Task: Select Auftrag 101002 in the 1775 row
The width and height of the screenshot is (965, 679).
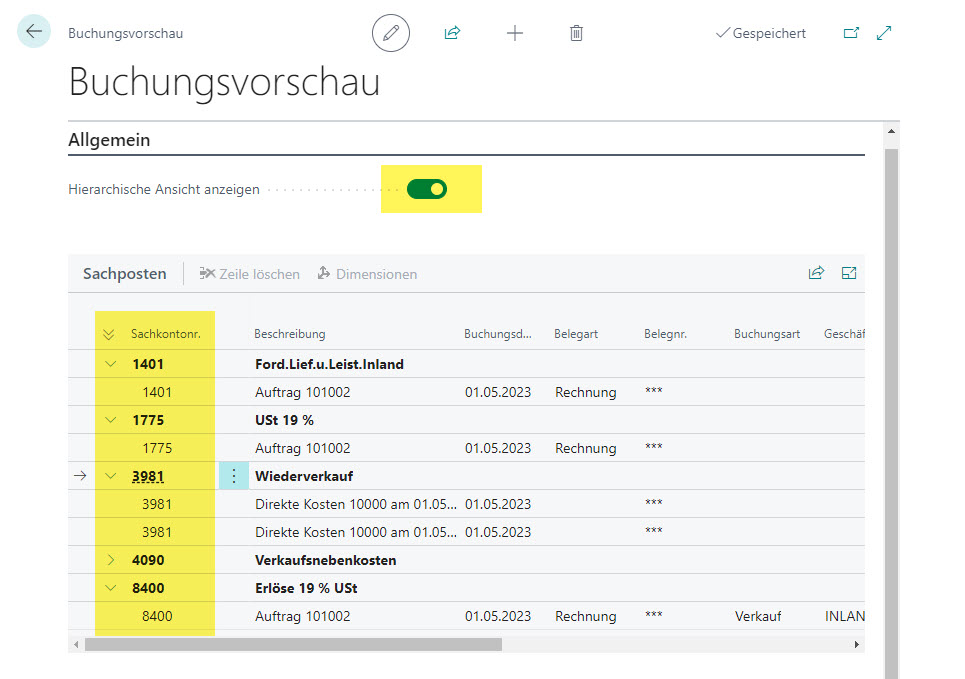Action: (302, 449)
